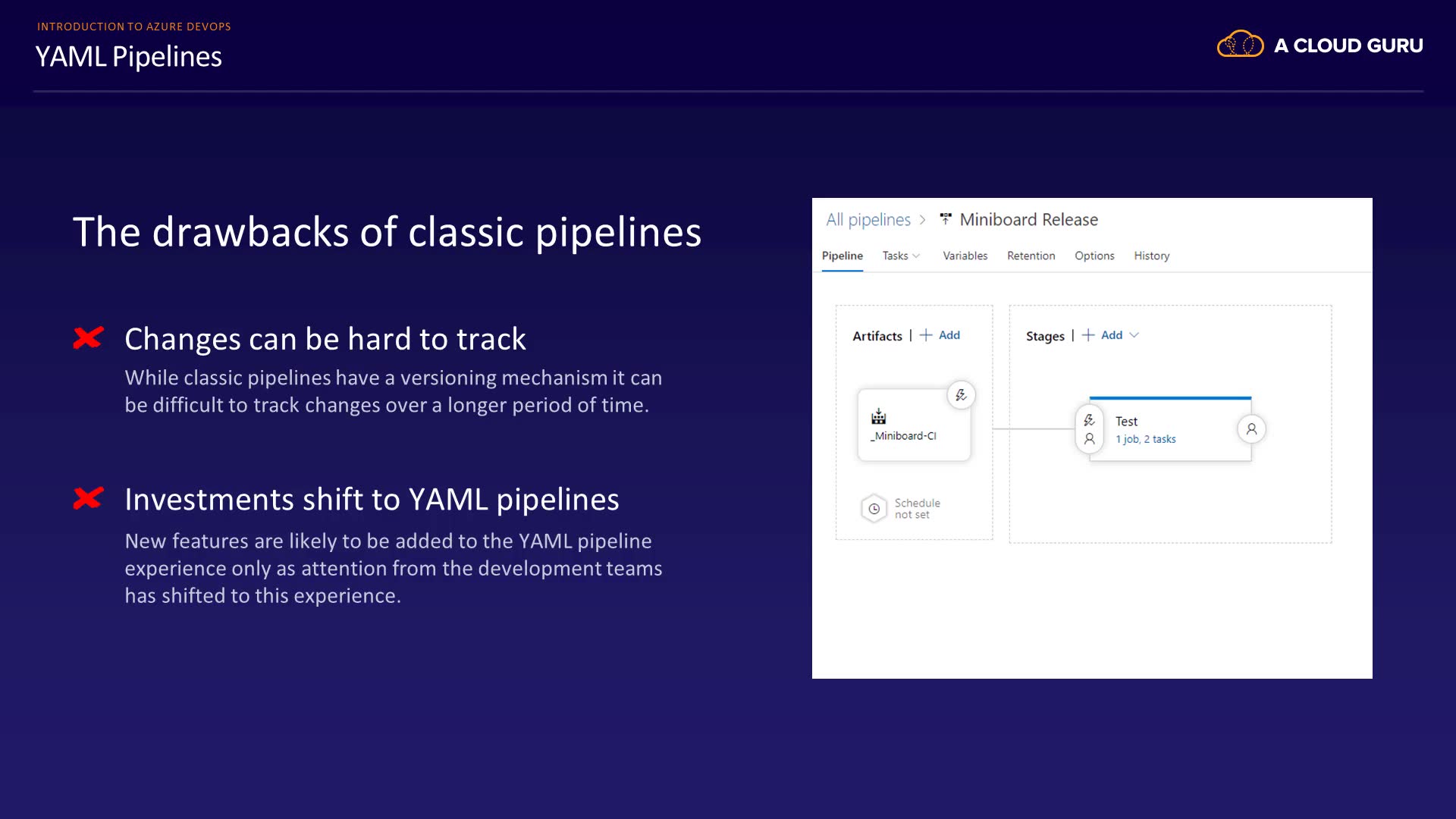Expand the Tasks dropdown chevron

tap(916, 256)
